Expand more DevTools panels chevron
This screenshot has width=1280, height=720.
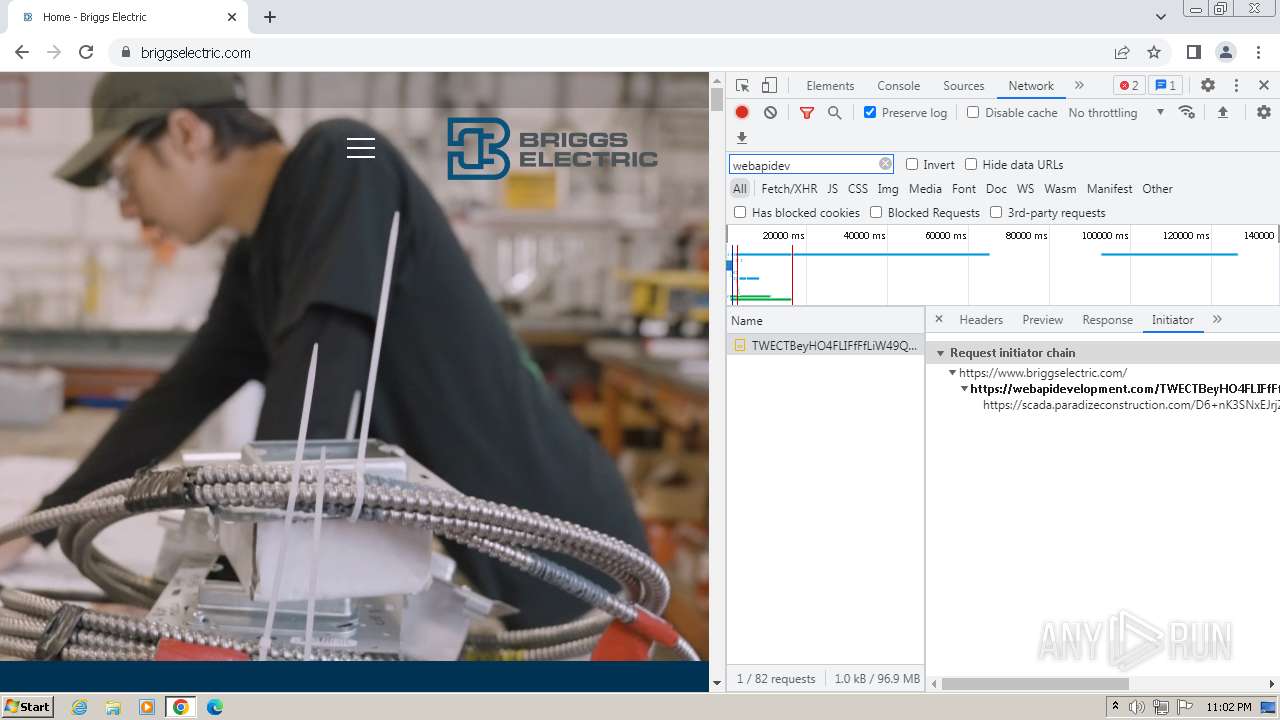tap(1079, 85)
